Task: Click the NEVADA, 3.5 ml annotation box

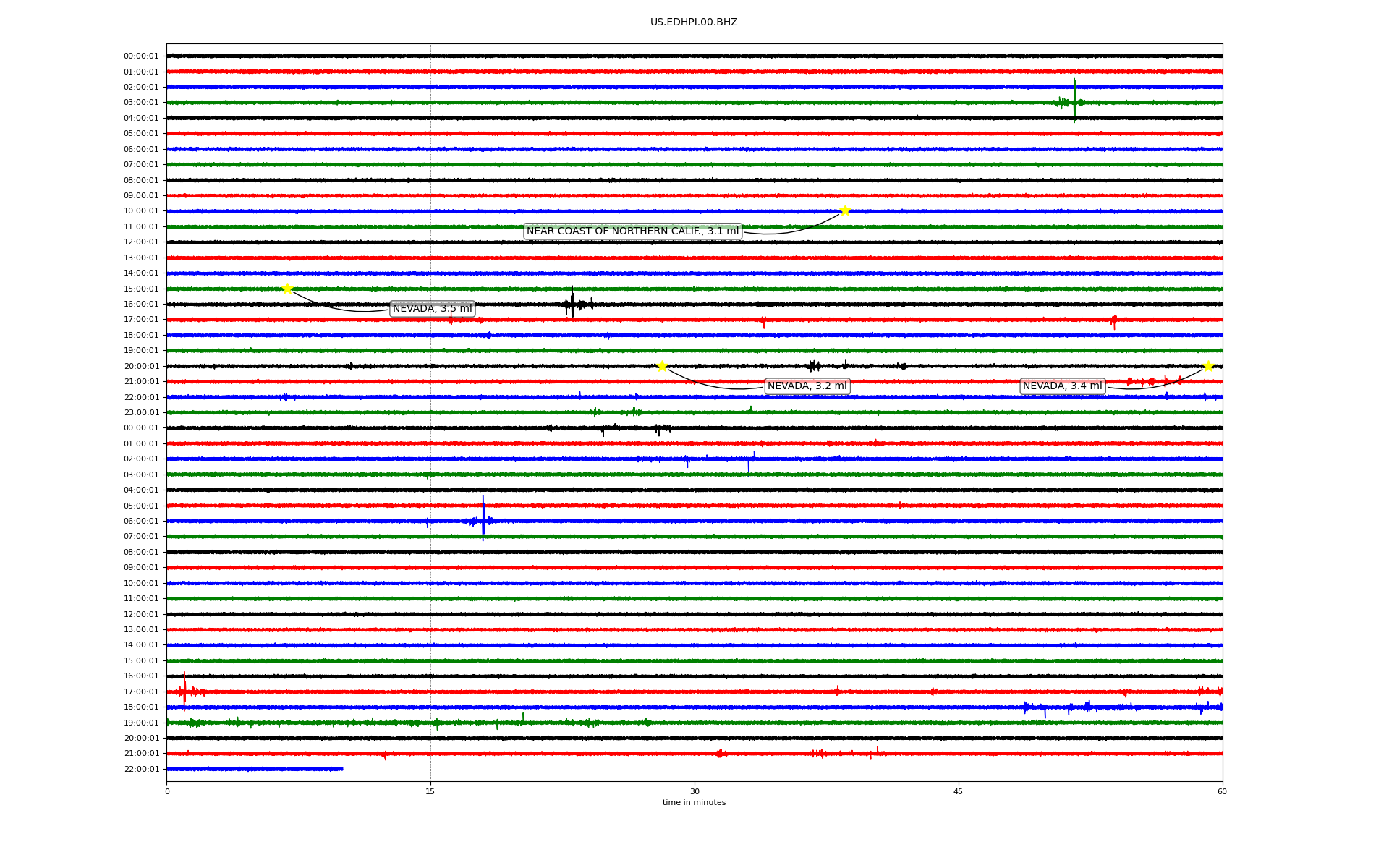Action: coord(432,309)
